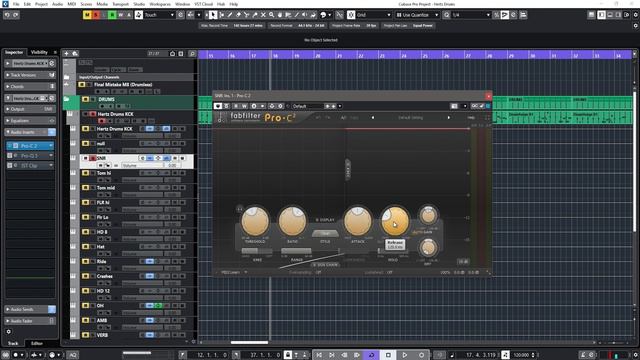Click the Redo arrow in toolbar
Viewport: 640px width, 360px height.
[16, 15]
